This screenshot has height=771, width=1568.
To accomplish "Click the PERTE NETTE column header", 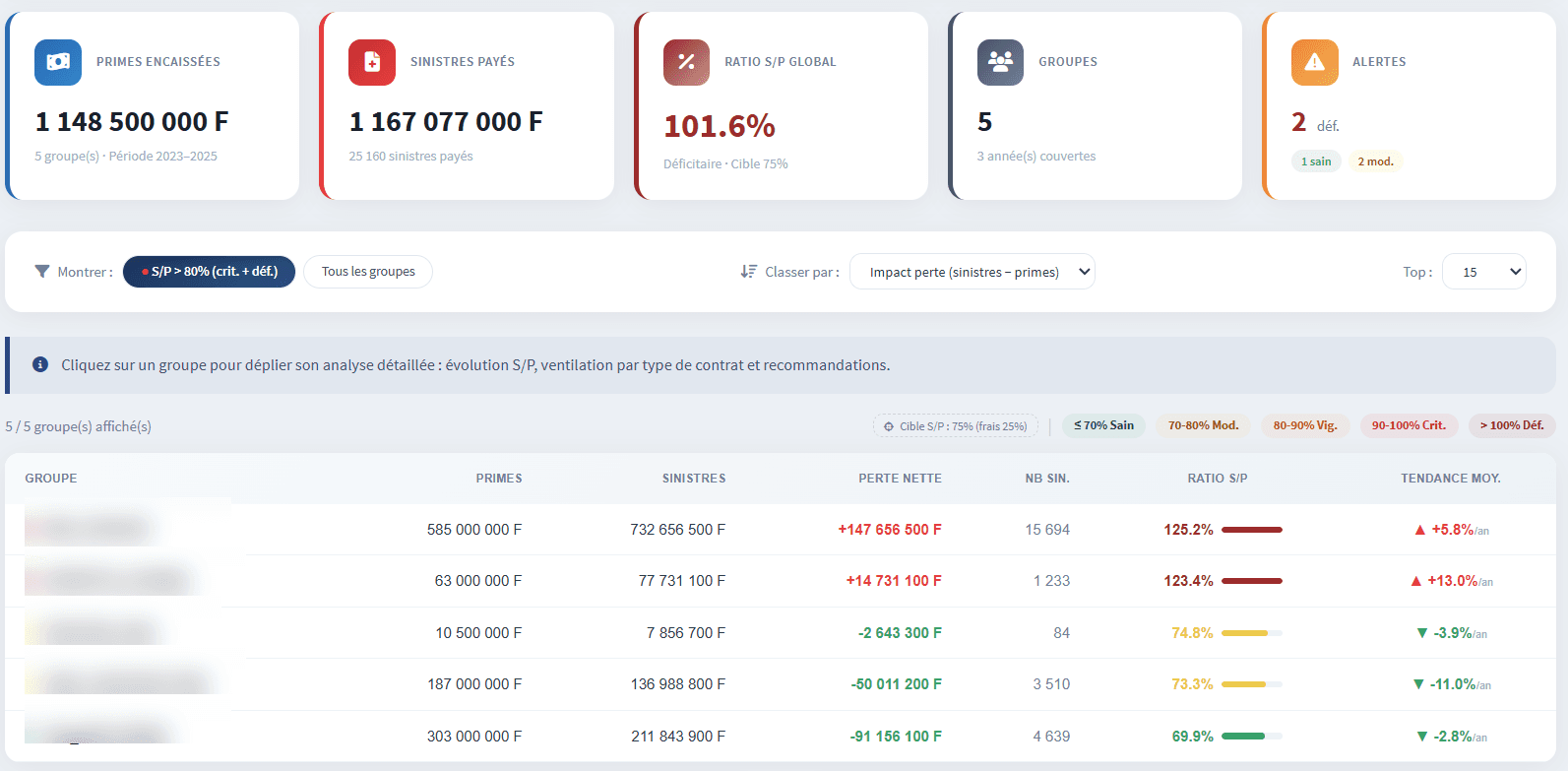I will [900, 479].
